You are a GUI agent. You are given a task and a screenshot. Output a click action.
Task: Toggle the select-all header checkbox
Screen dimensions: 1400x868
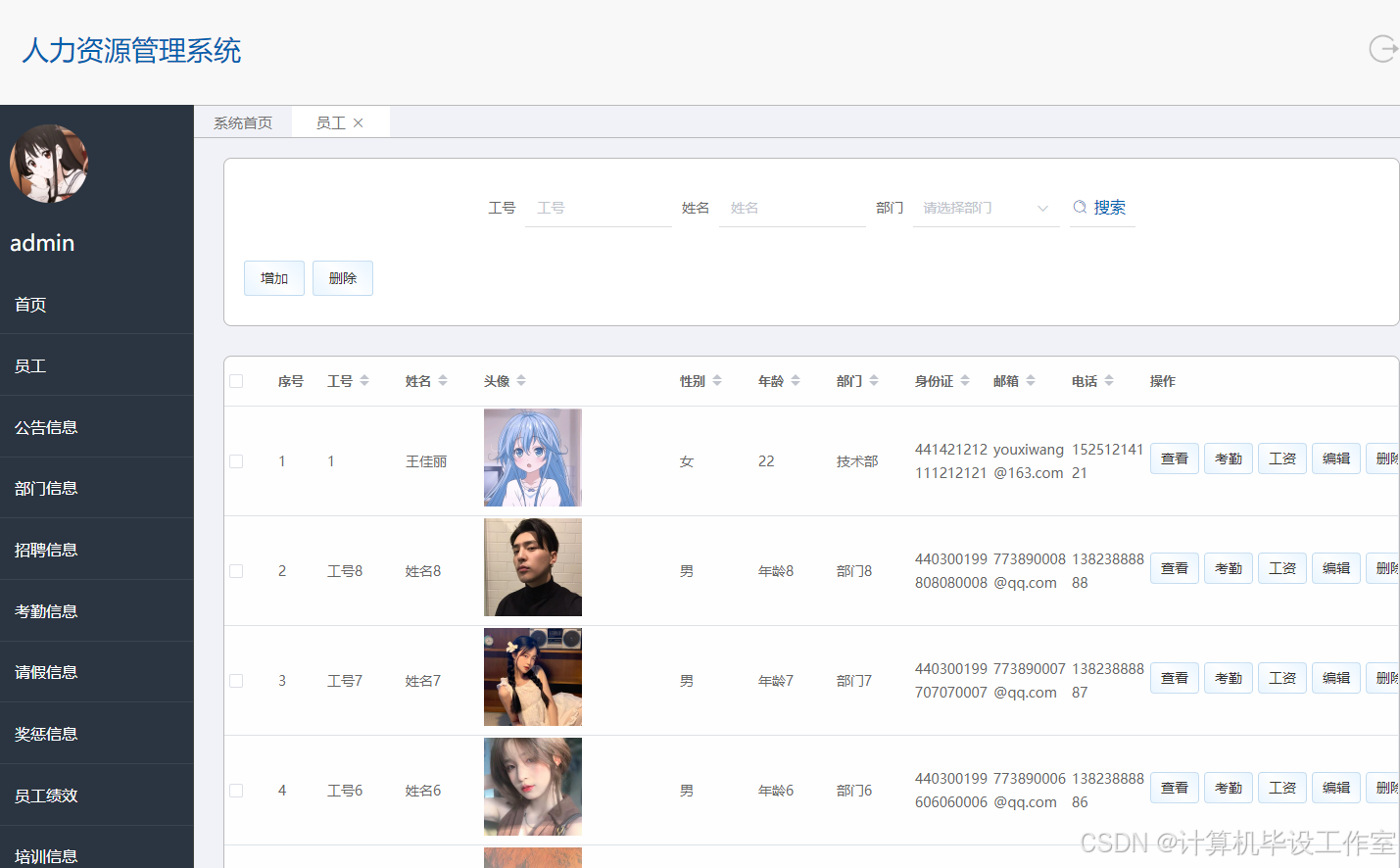[x=236, y=381]
